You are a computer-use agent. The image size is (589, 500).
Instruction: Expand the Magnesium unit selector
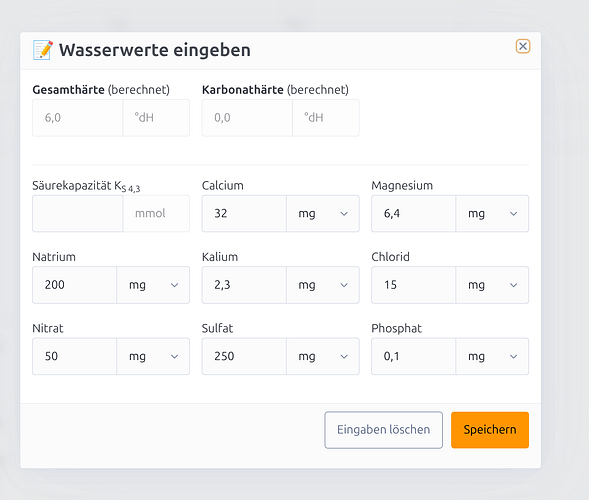coord(492,213)
